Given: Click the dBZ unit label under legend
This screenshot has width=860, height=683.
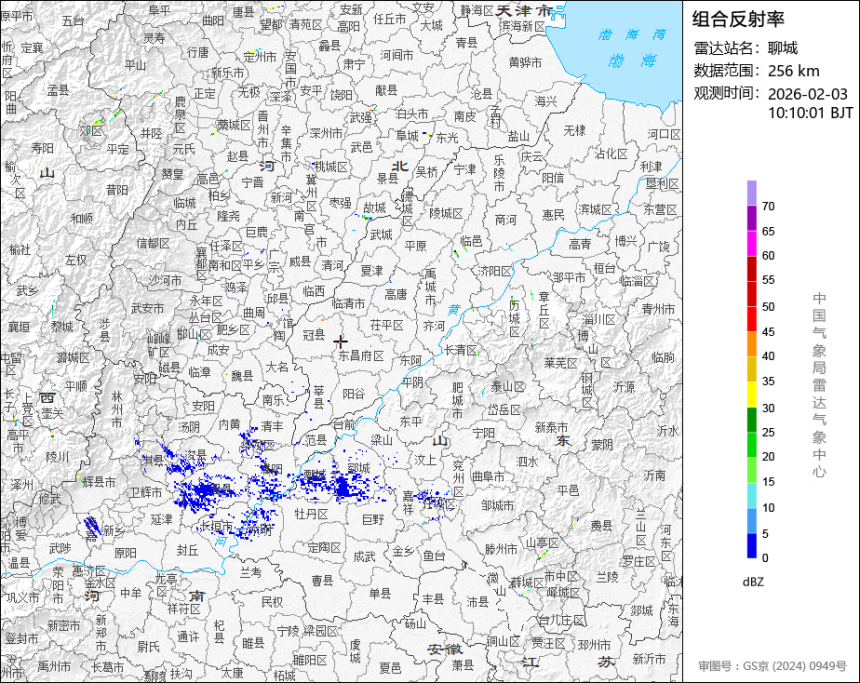Looking at the screenshot, I should [753, 582].
